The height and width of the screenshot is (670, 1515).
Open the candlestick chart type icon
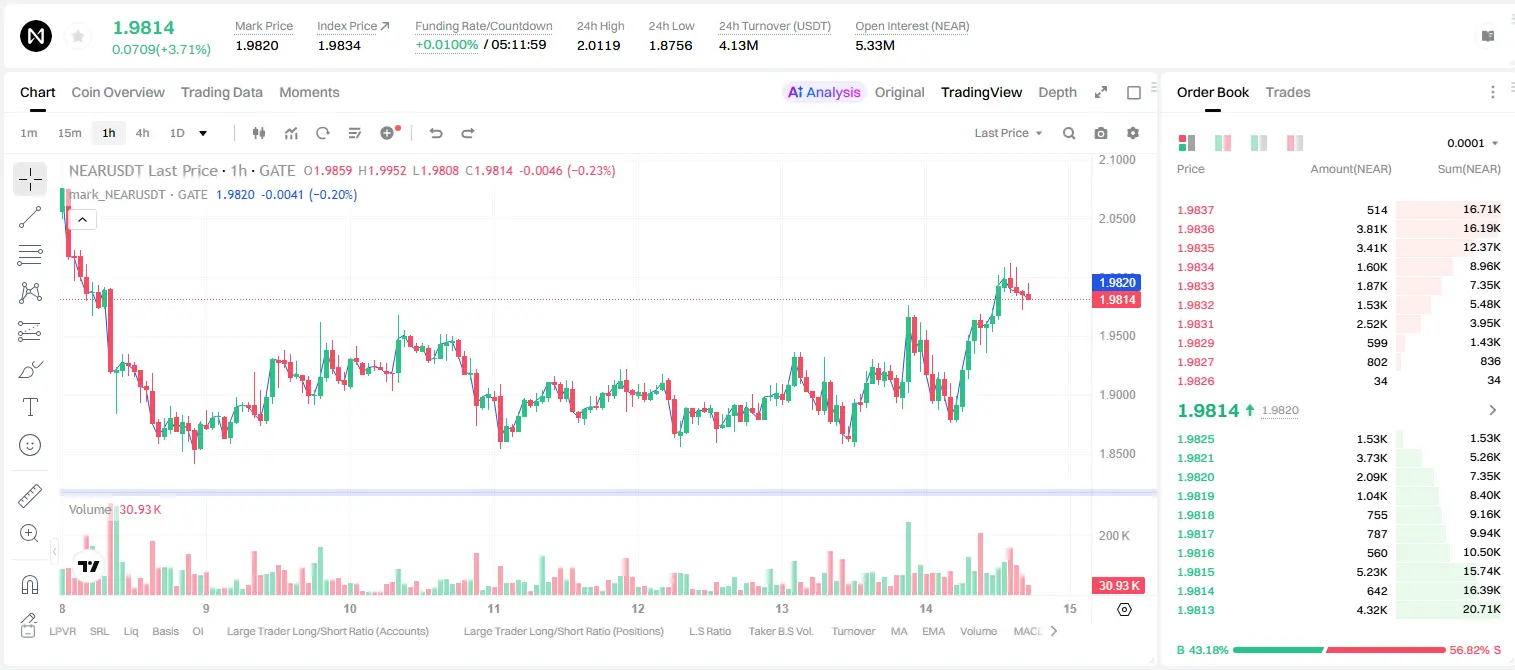259,133
